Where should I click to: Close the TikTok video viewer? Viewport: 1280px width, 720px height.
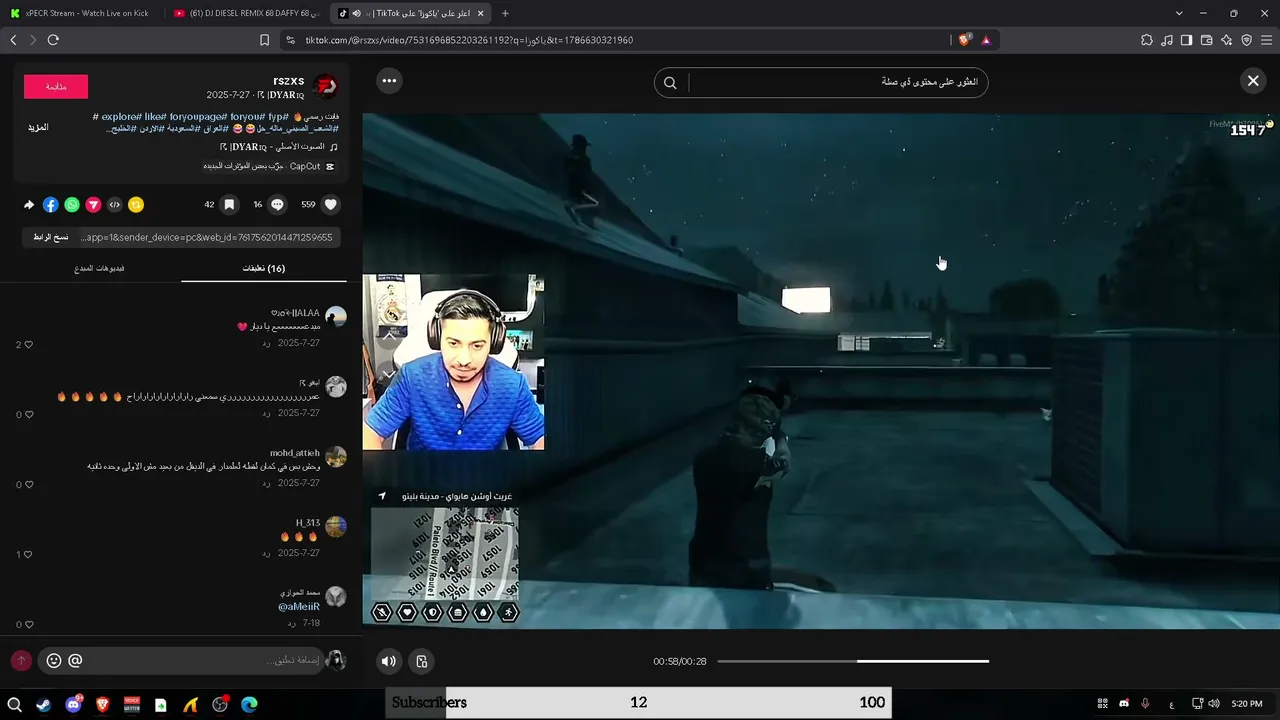point(1253,81)
